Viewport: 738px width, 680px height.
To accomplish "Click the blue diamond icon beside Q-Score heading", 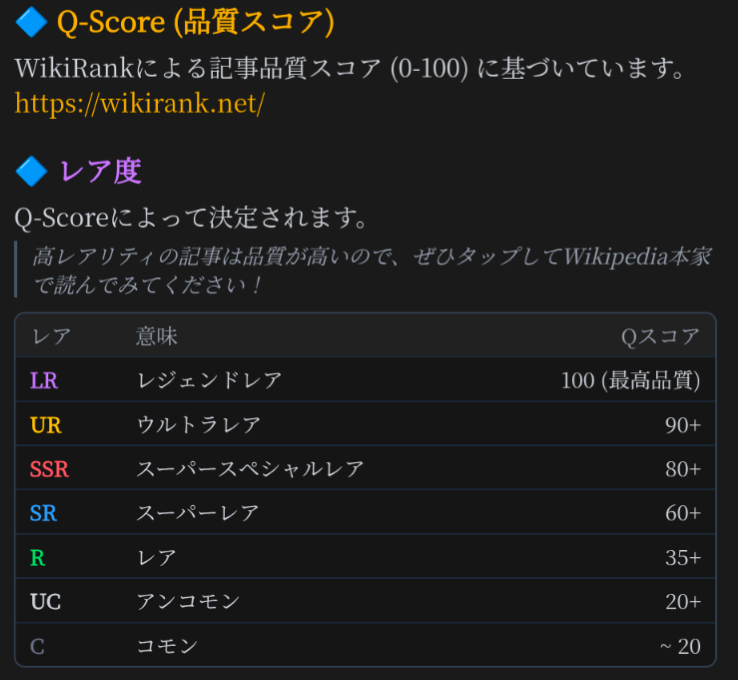I will 32,20.
